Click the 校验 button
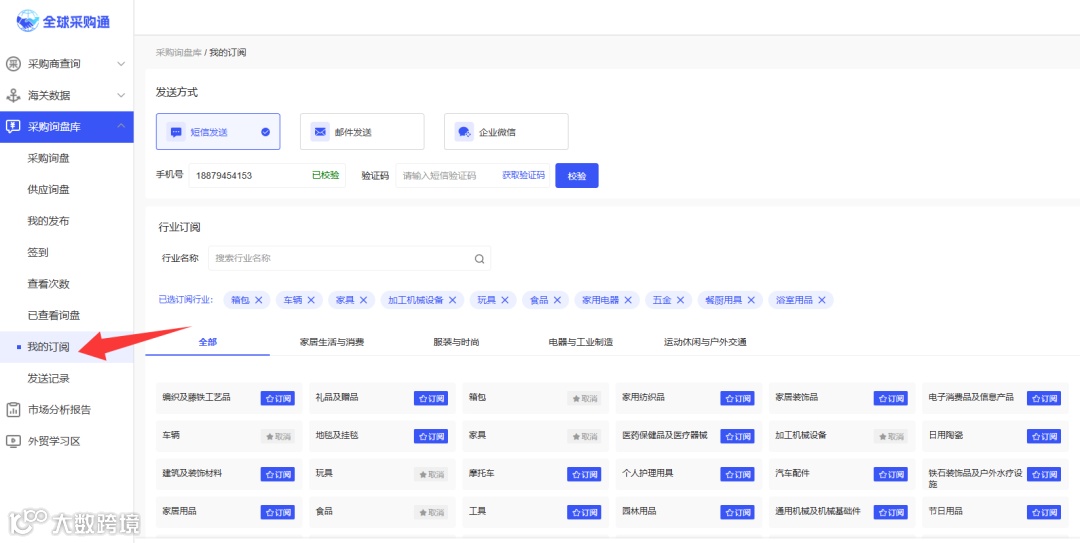The image size is (1080, 543). [x=577, y=176]
